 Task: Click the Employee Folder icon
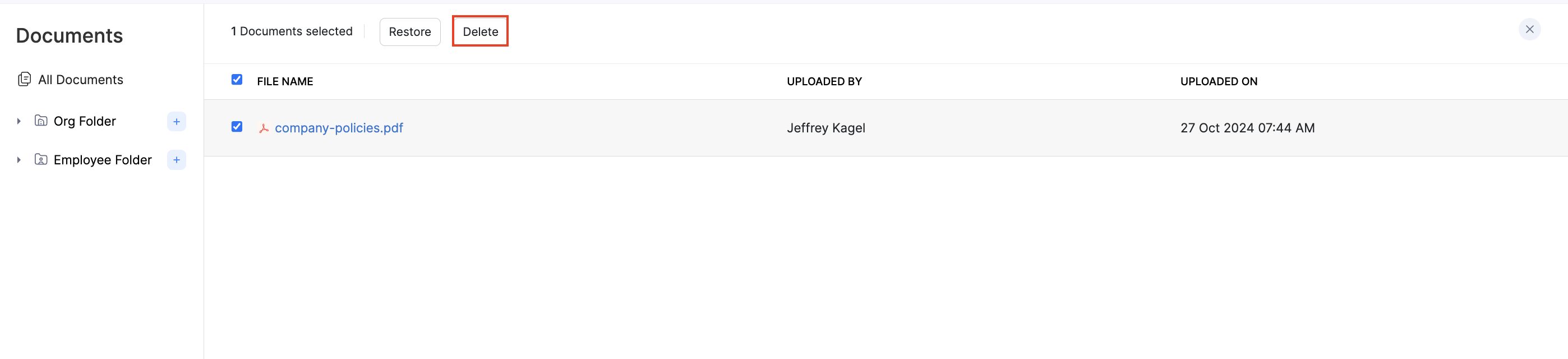pyautogui.click(x=41, y=160)
